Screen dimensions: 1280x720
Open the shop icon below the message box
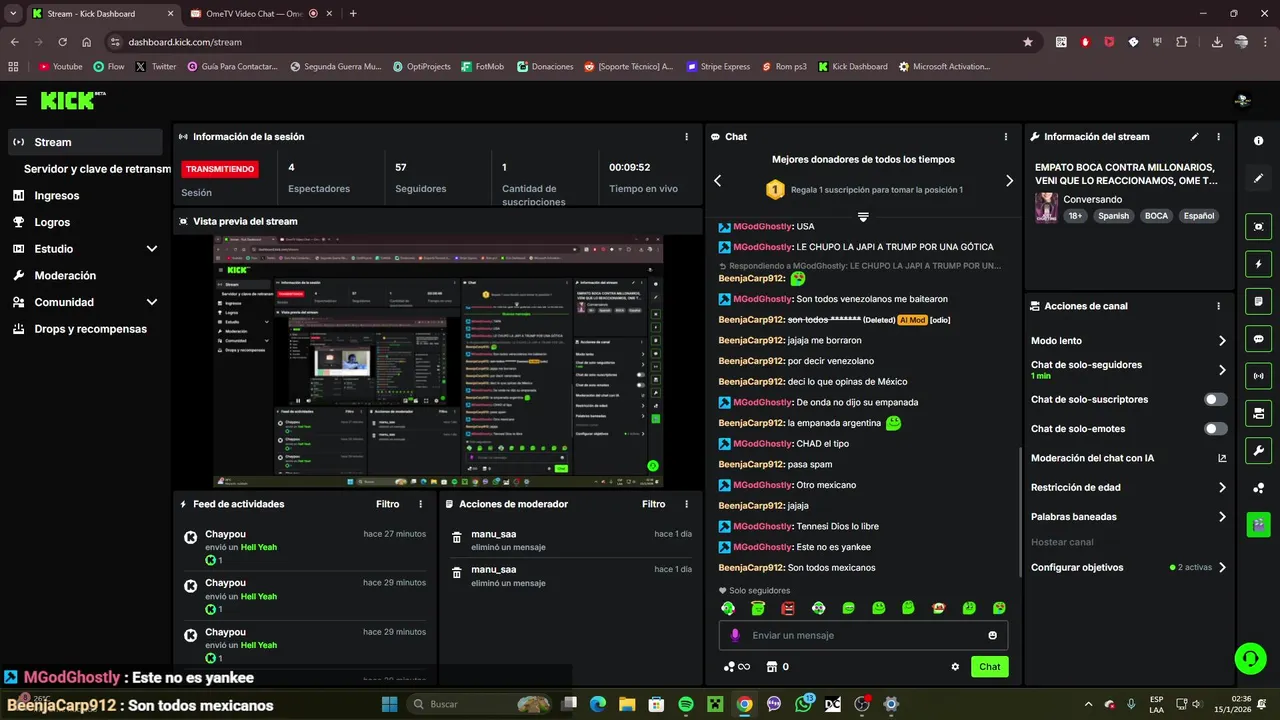pos(771,667)
